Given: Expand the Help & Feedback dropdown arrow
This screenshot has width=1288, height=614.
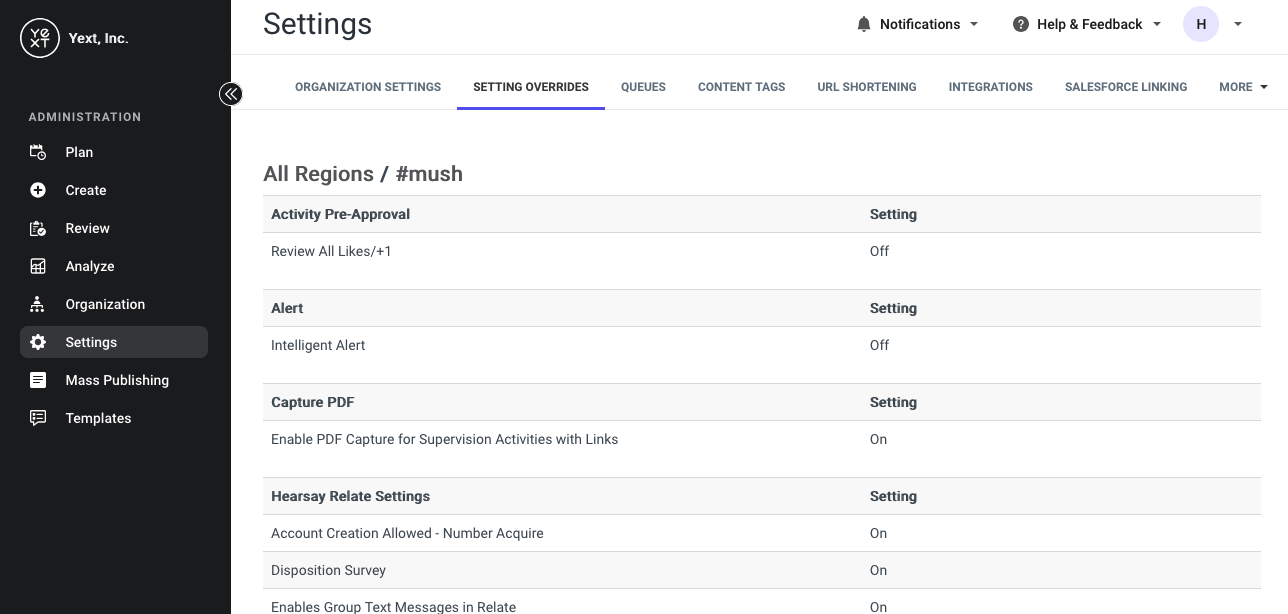Looking at the screenshot, I should (x=1157, y=24).
